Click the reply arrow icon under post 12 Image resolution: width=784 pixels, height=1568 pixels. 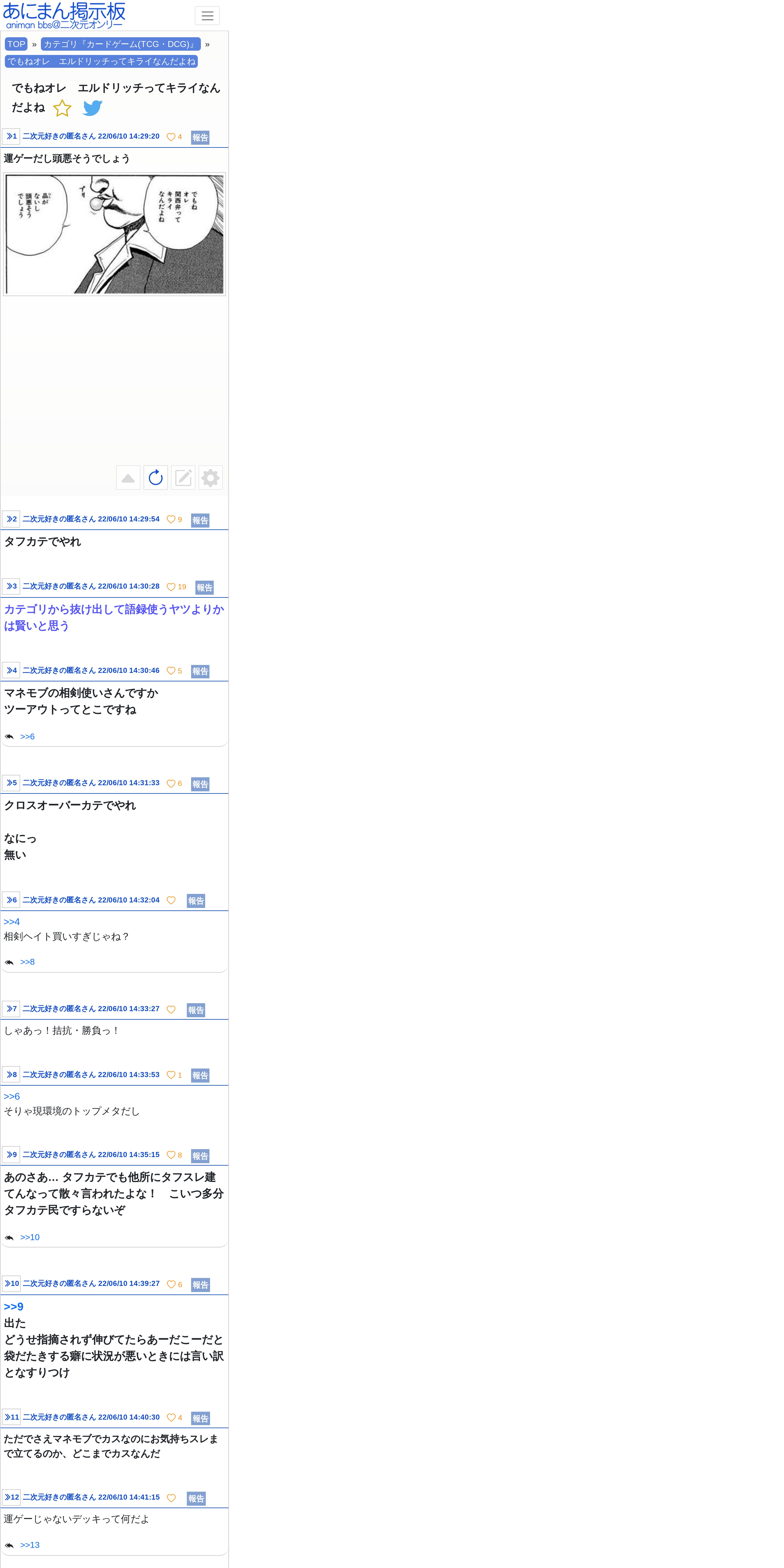9,1545
